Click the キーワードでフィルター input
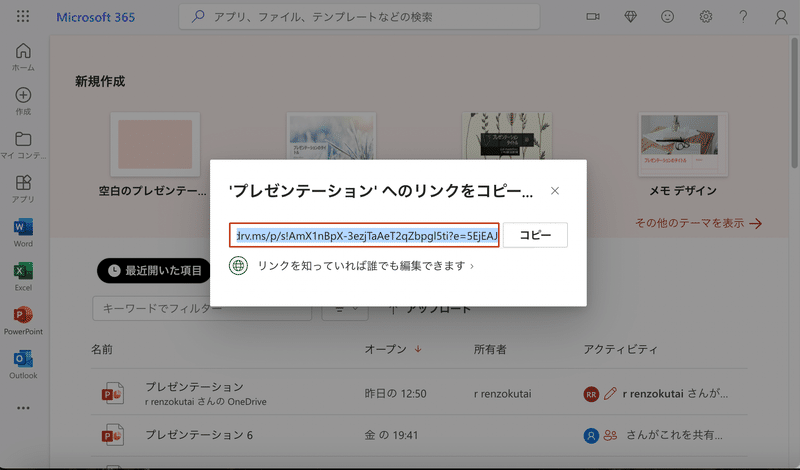The width and height of the screenshot is (800, 470). click(x=202, y=308)
